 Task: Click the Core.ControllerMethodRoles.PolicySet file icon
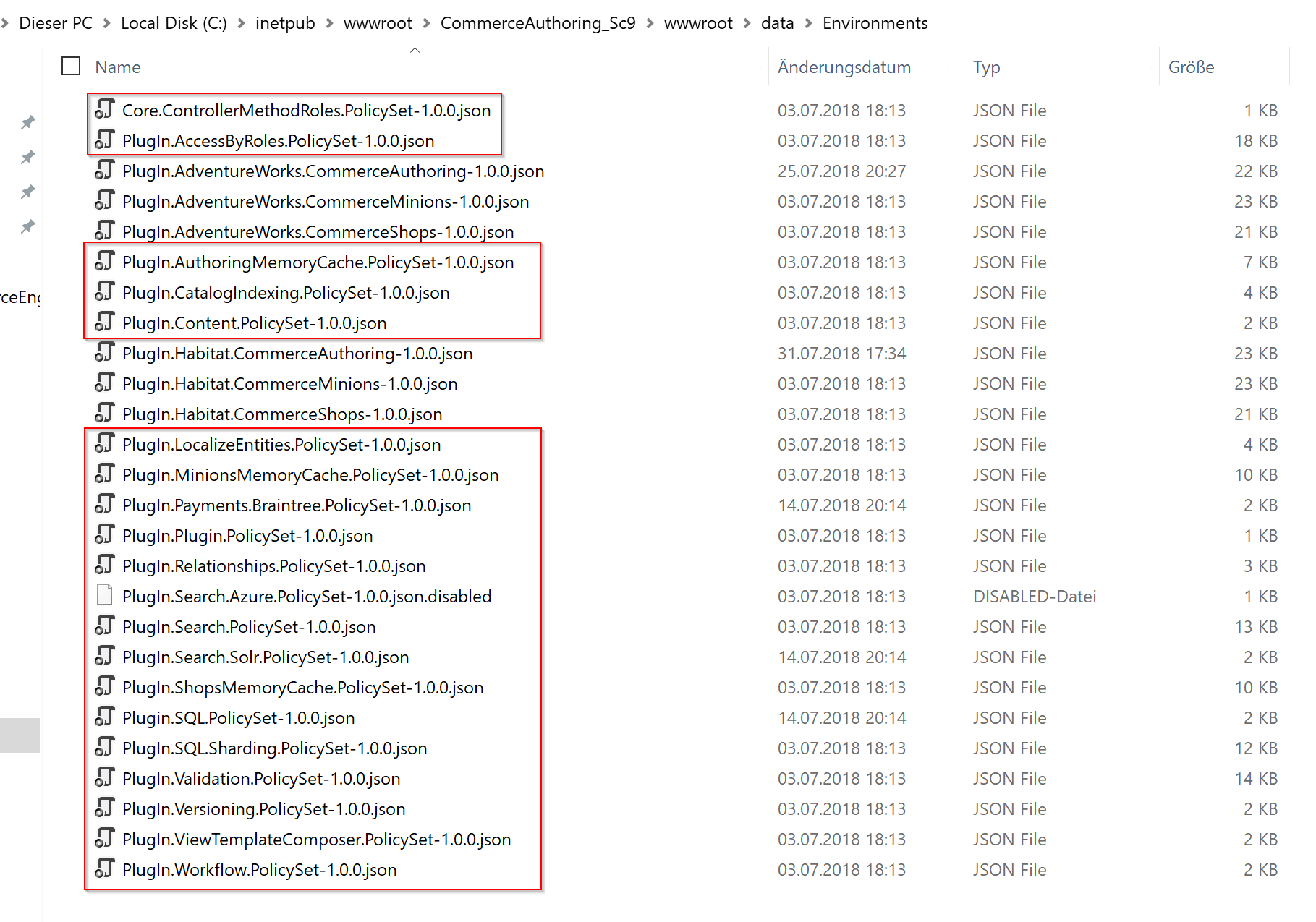pyautogui.click(x=105, y=109)
